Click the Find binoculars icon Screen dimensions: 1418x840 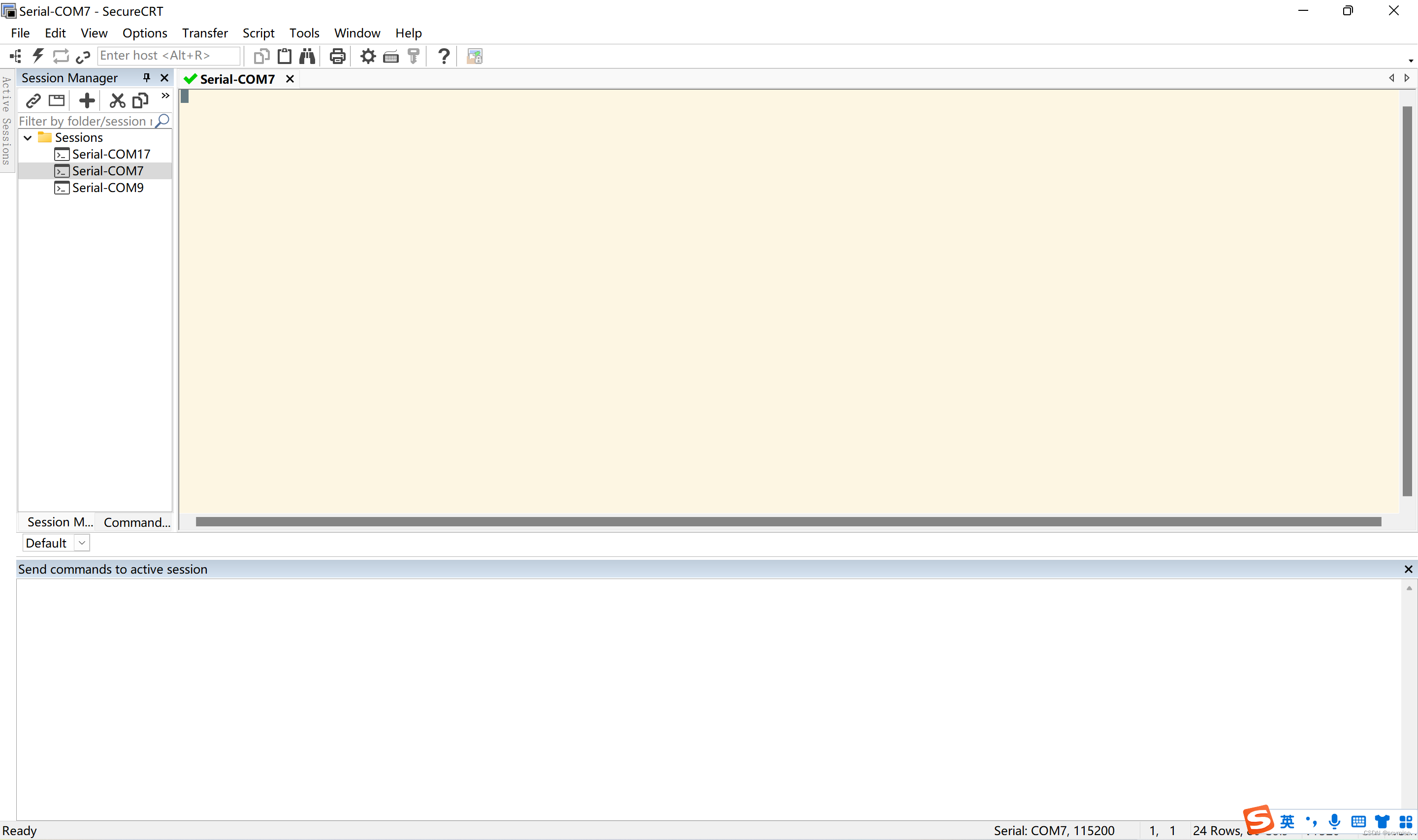(307, 56)
